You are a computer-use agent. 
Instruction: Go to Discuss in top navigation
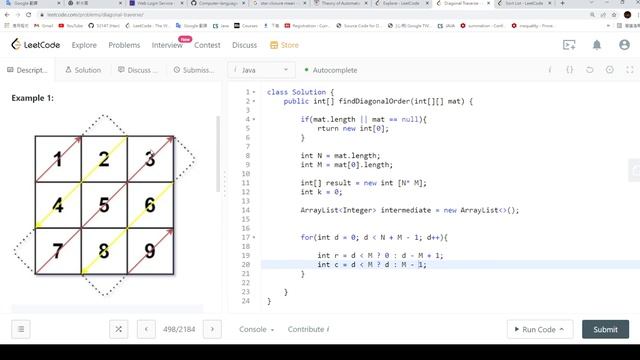(244, 45)
